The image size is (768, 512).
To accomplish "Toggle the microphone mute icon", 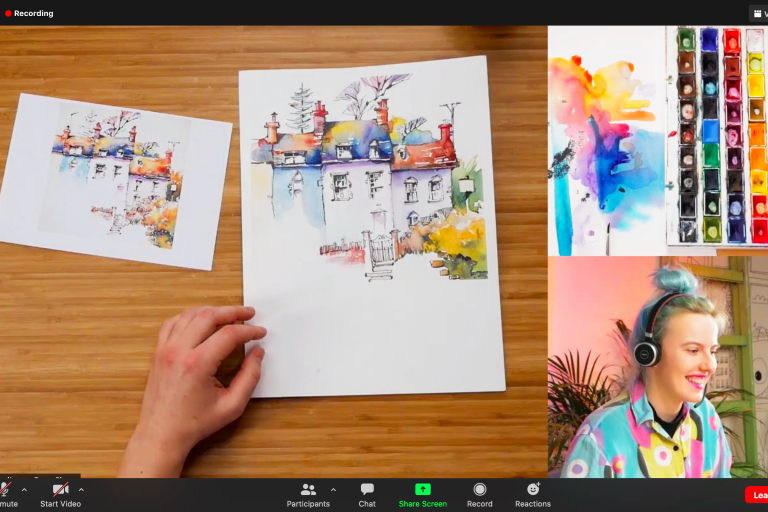I will [5, 489].
